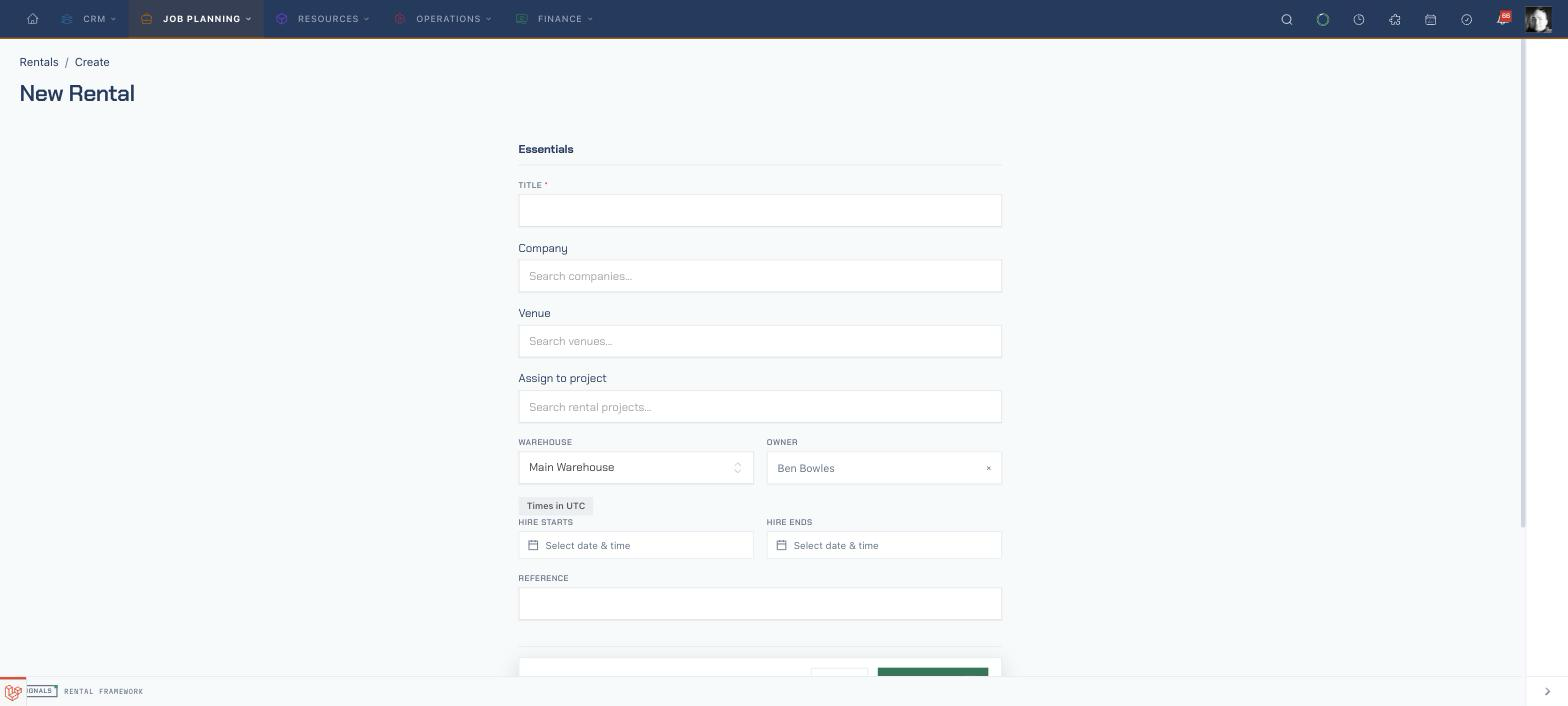
Task: Open the Operations menu
Action: [442, 19]
